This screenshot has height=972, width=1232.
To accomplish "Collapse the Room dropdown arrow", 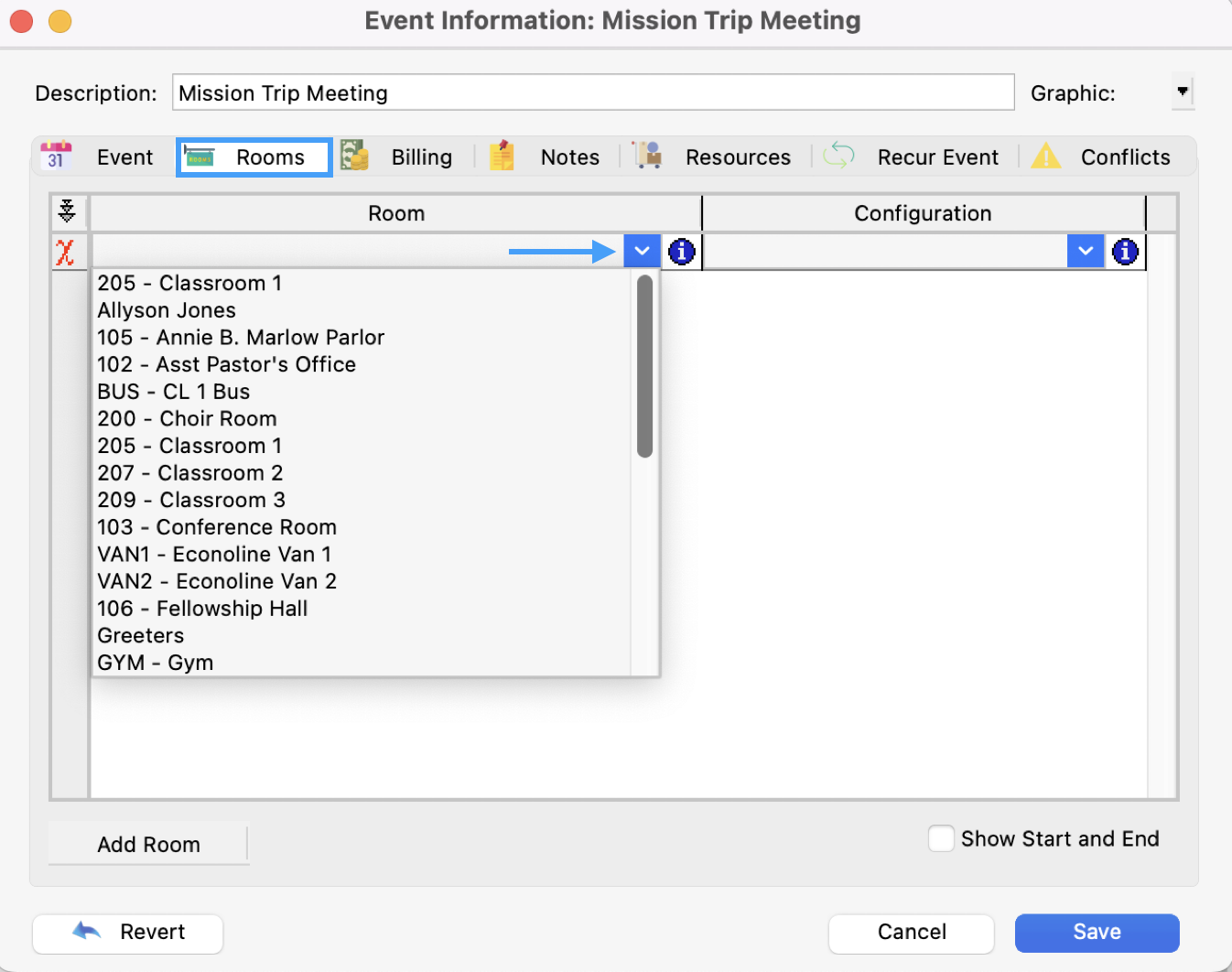I will (x=642, y=252).
